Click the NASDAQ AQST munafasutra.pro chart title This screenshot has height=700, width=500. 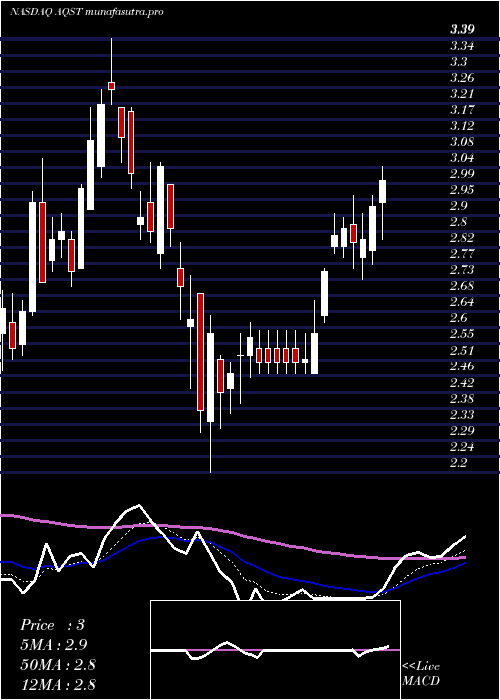[x=86, y=12]
